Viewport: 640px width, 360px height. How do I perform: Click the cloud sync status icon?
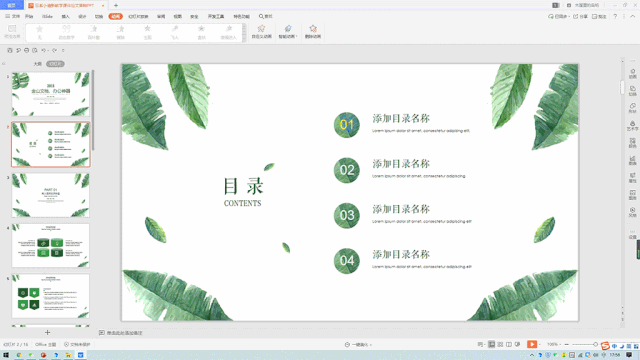point(551,16)
